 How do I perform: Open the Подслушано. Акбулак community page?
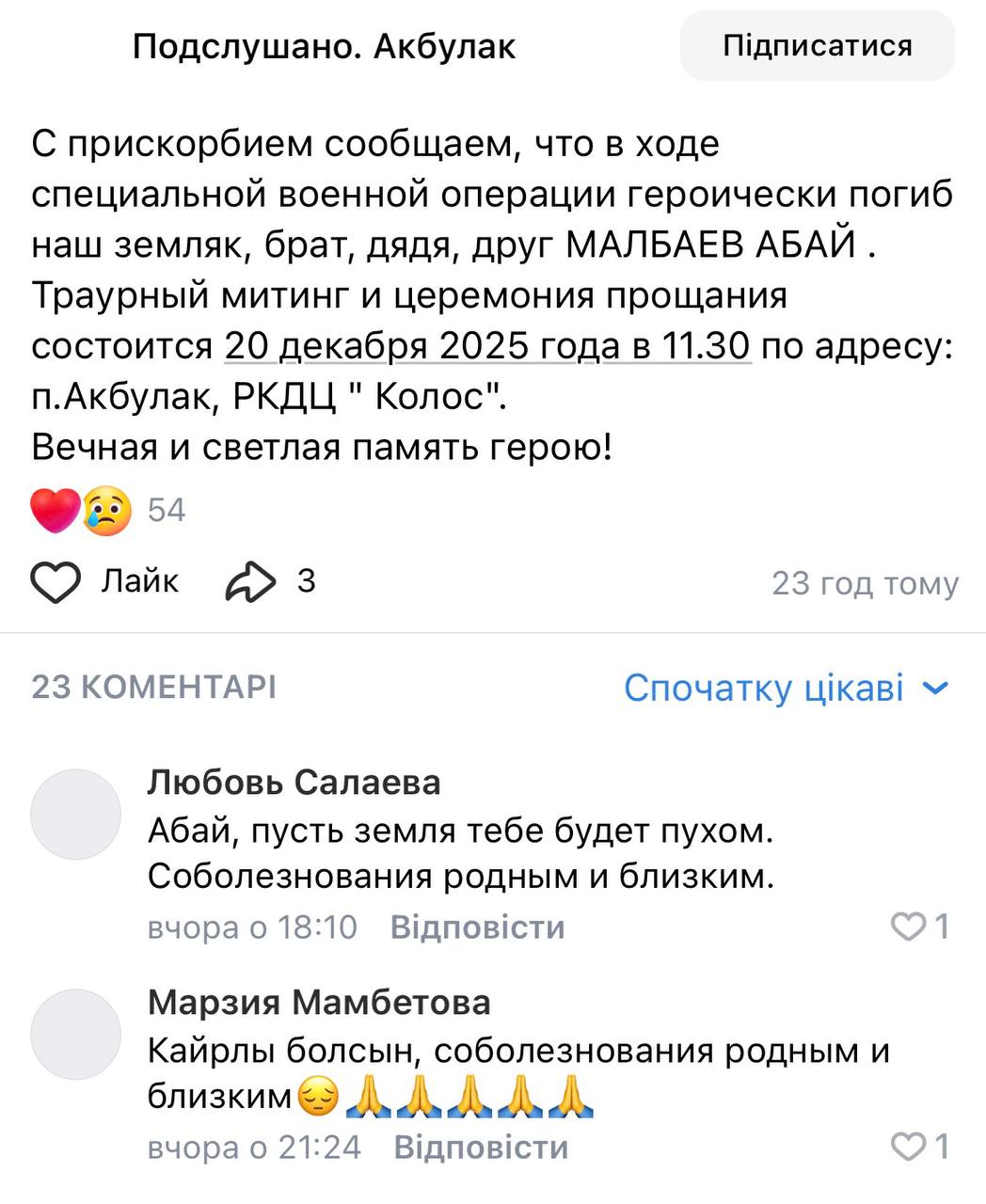324,46
